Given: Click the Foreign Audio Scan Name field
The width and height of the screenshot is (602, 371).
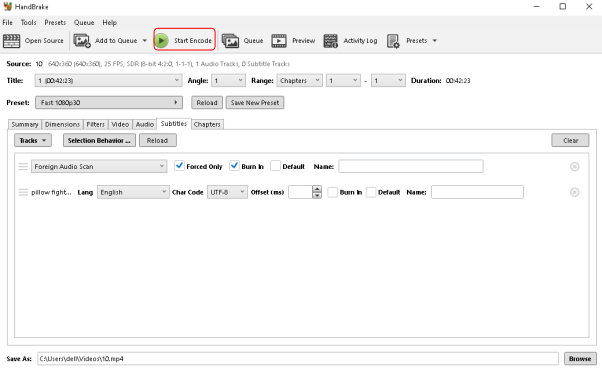Looking at the screenshot, I should tap(411, 166).
